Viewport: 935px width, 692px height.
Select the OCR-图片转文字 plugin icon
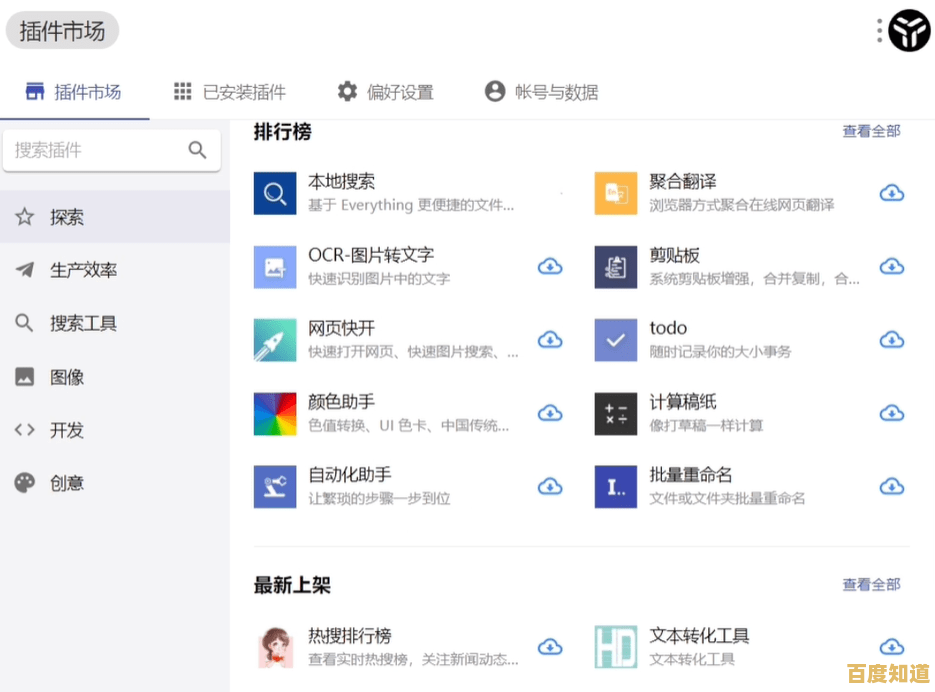click(x=275, y=267)
